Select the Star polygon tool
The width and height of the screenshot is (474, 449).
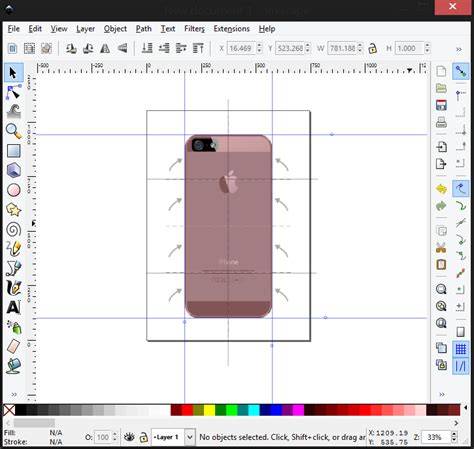(x=13, y=210)
